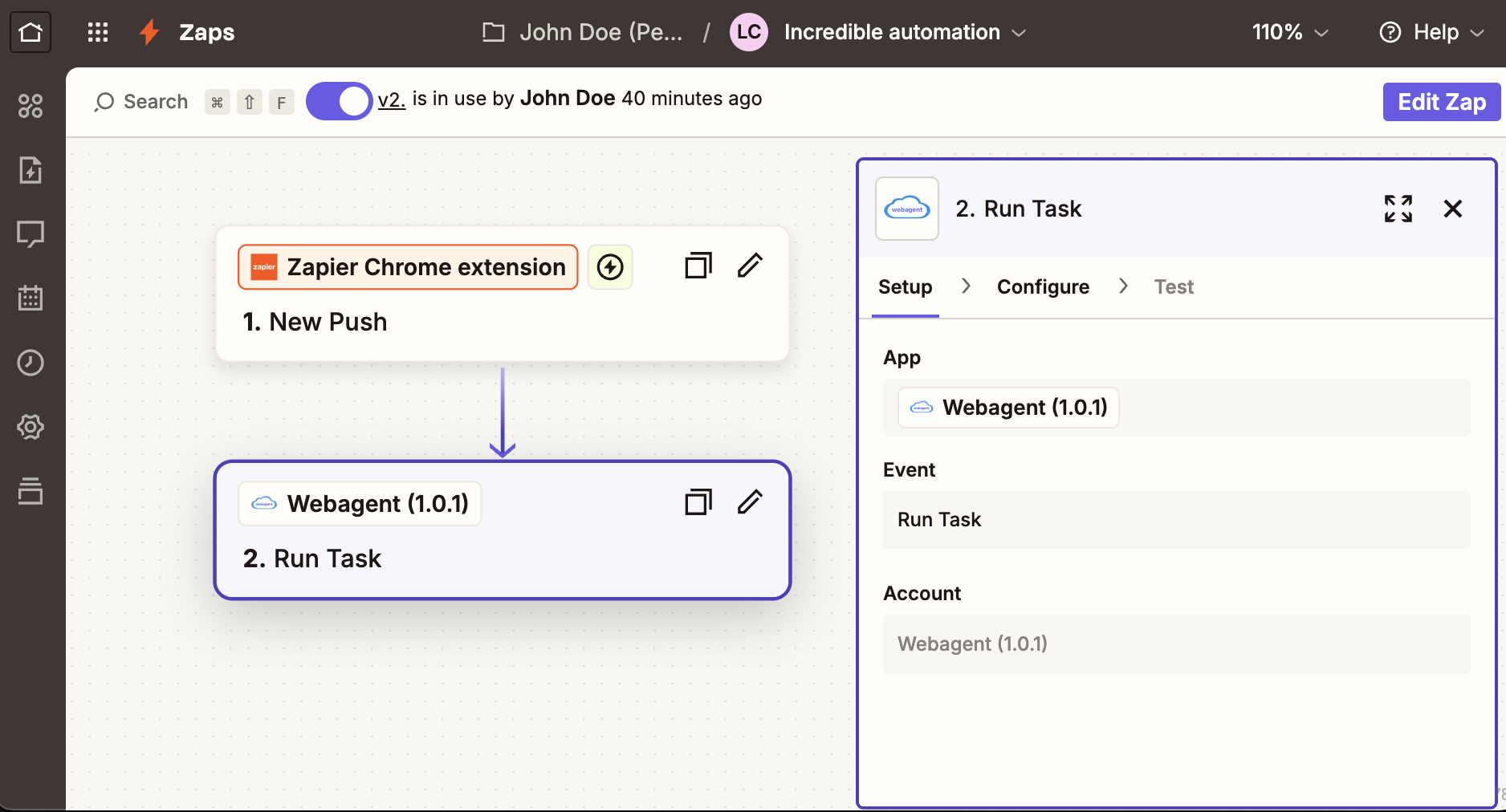Open the Tables drawer icon in sidebar
The height and width of the screenshot is (812, 1506).
coord(31,491)
